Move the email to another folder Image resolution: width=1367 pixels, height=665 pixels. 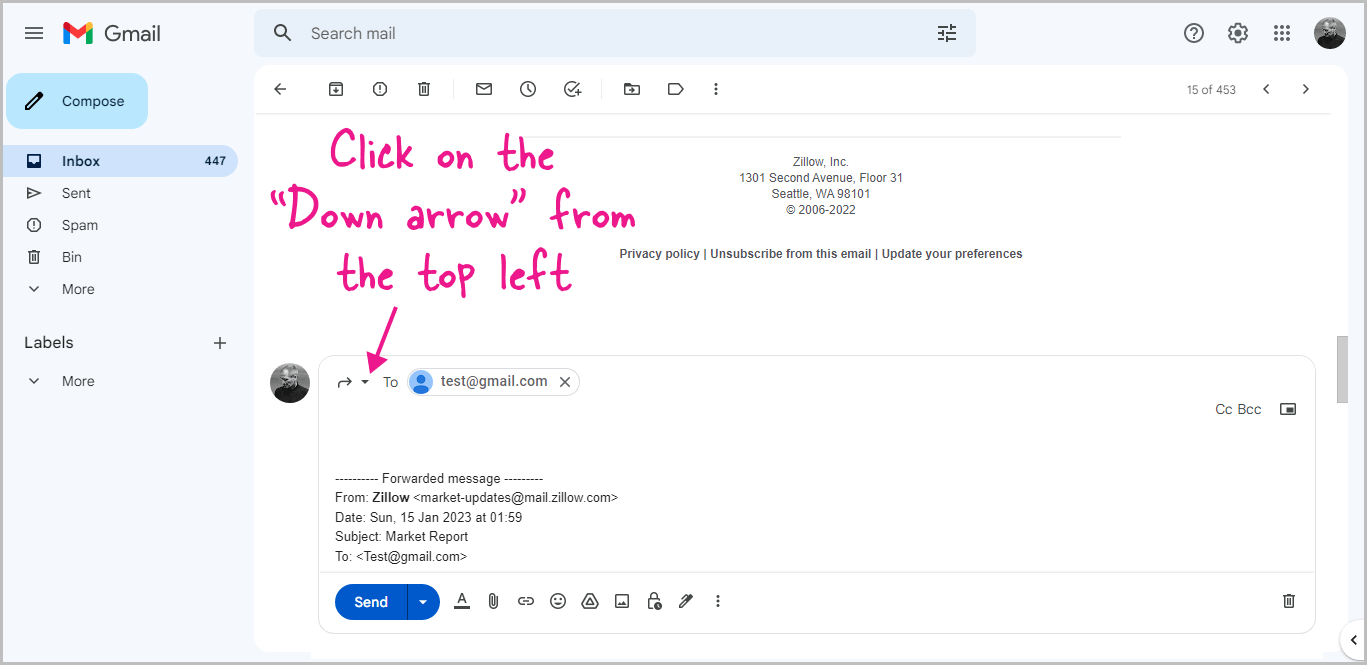pyautogui.click(x=631, y=89)
